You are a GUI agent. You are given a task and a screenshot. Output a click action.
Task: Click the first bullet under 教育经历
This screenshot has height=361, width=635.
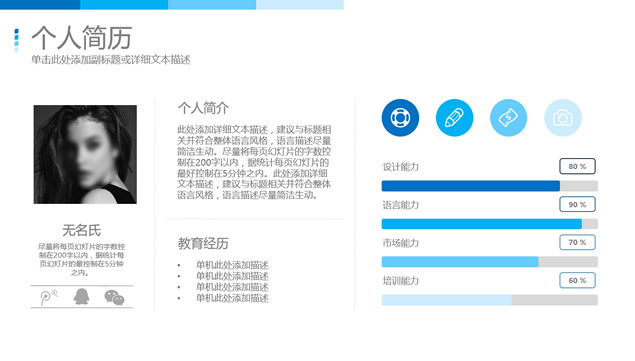[232, 265]
